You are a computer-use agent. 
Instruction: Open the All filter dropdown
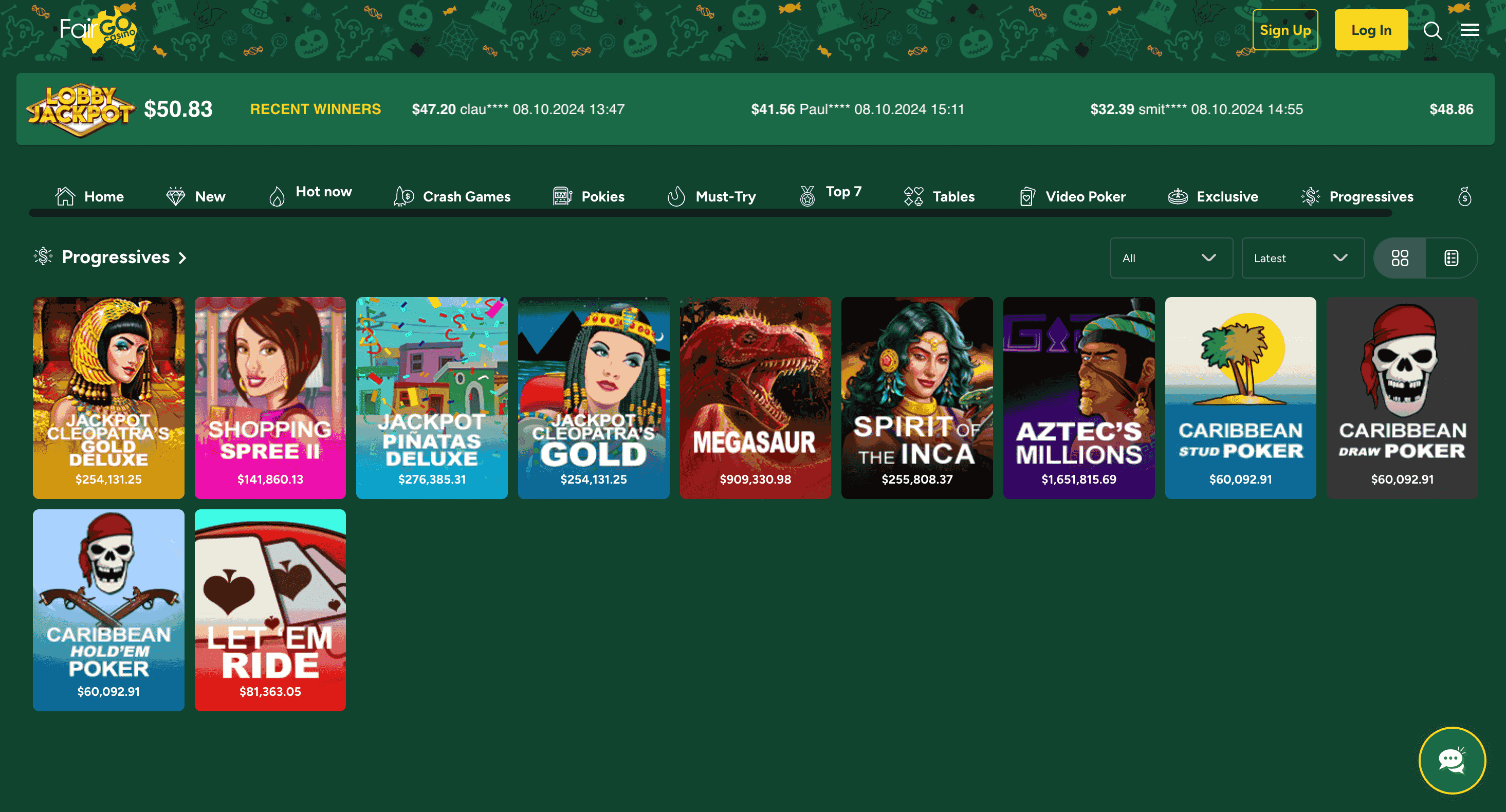tap(1171, 258)
